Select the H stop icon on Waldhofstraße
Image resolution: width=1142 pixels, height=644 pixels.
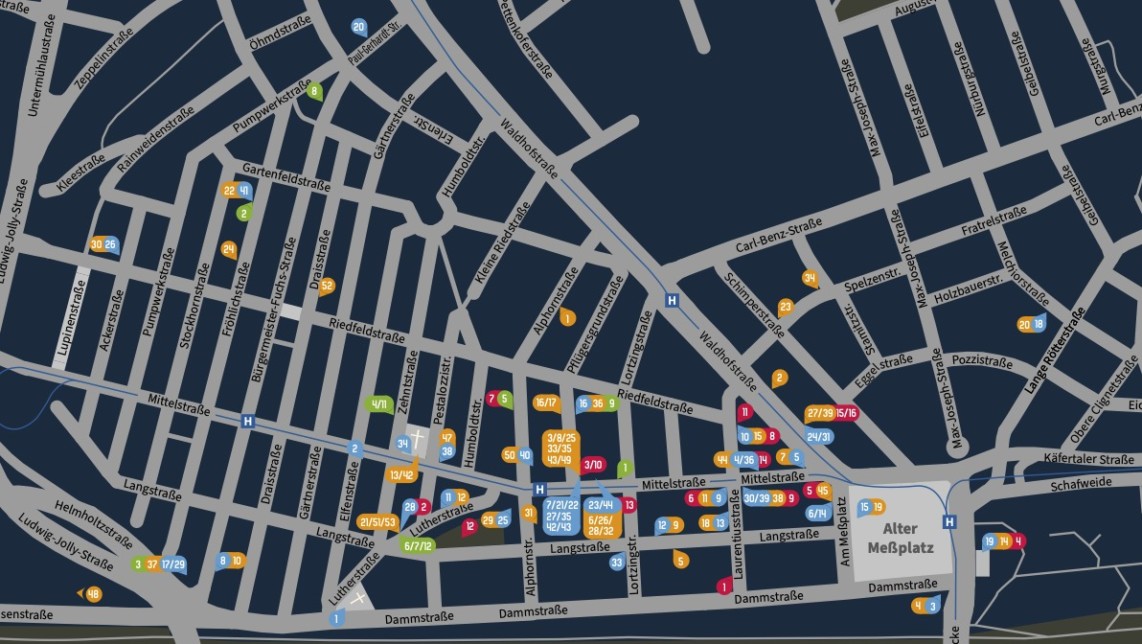tap(672, 299)
